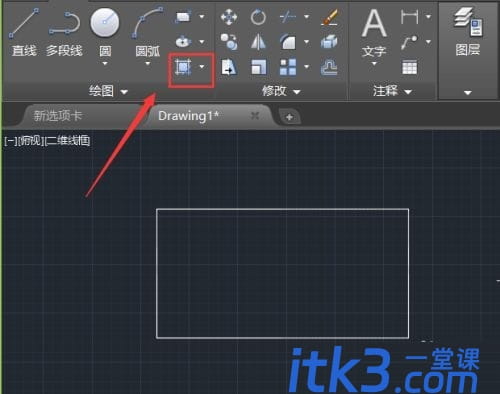The width and height of the screenshot is (500, 394).
Task: Select the Mirror tool
Action: [x=258, y=42]
